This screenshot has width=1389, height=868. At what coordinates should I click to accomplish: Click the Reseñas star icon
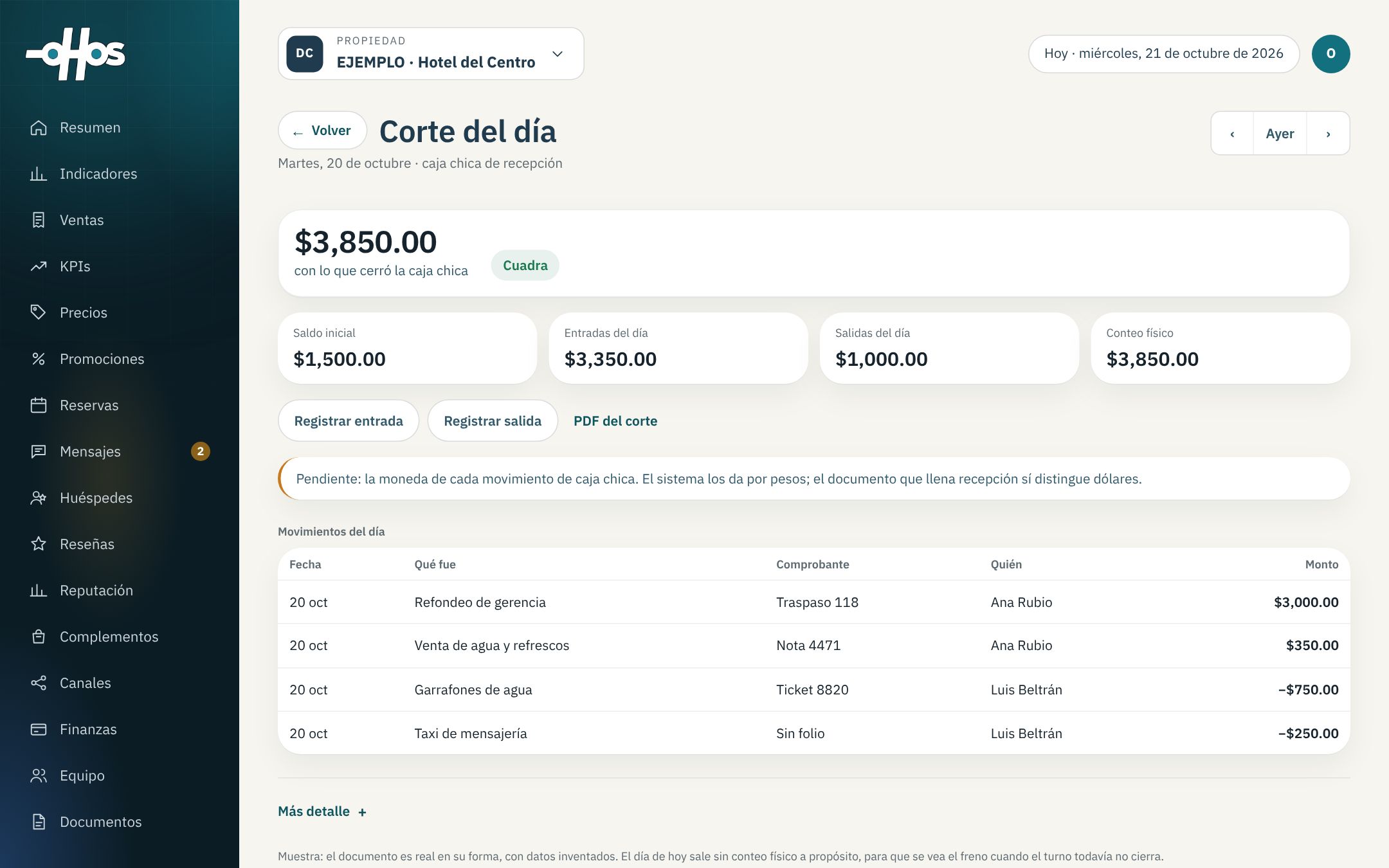(x=39, y=544)
